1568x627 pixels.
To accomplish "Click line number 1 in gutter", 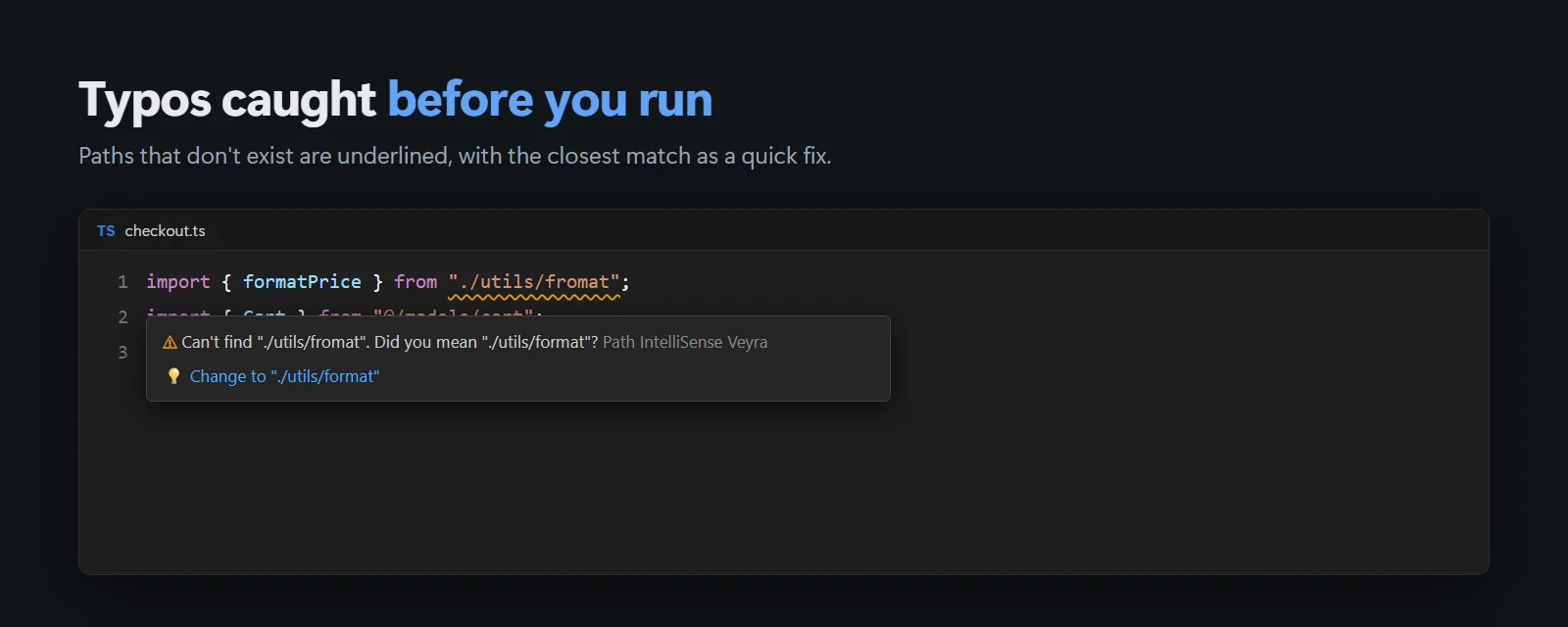I will coord(122,282).
